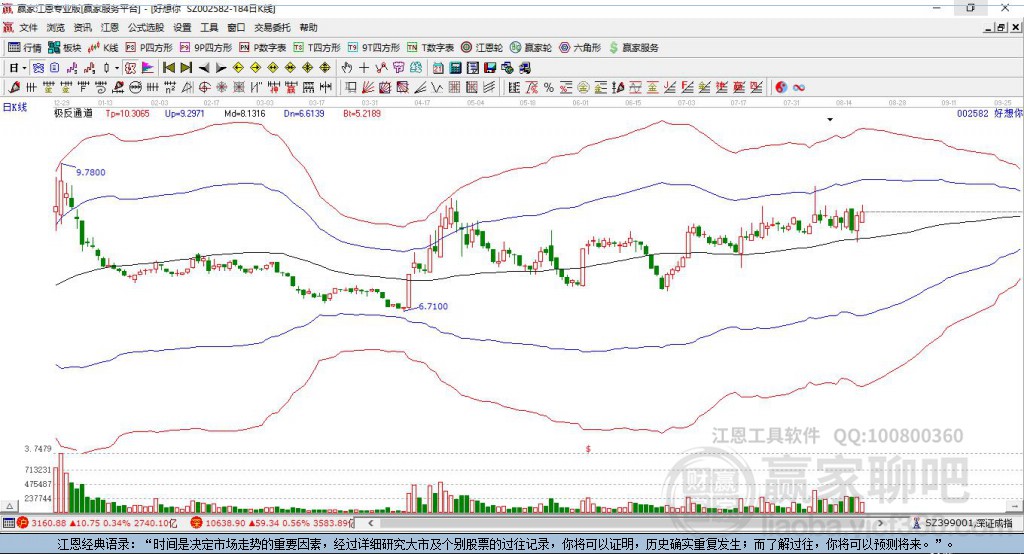Open the K线 candlestick chart view
1024x554 pixels.
[103, 48]
